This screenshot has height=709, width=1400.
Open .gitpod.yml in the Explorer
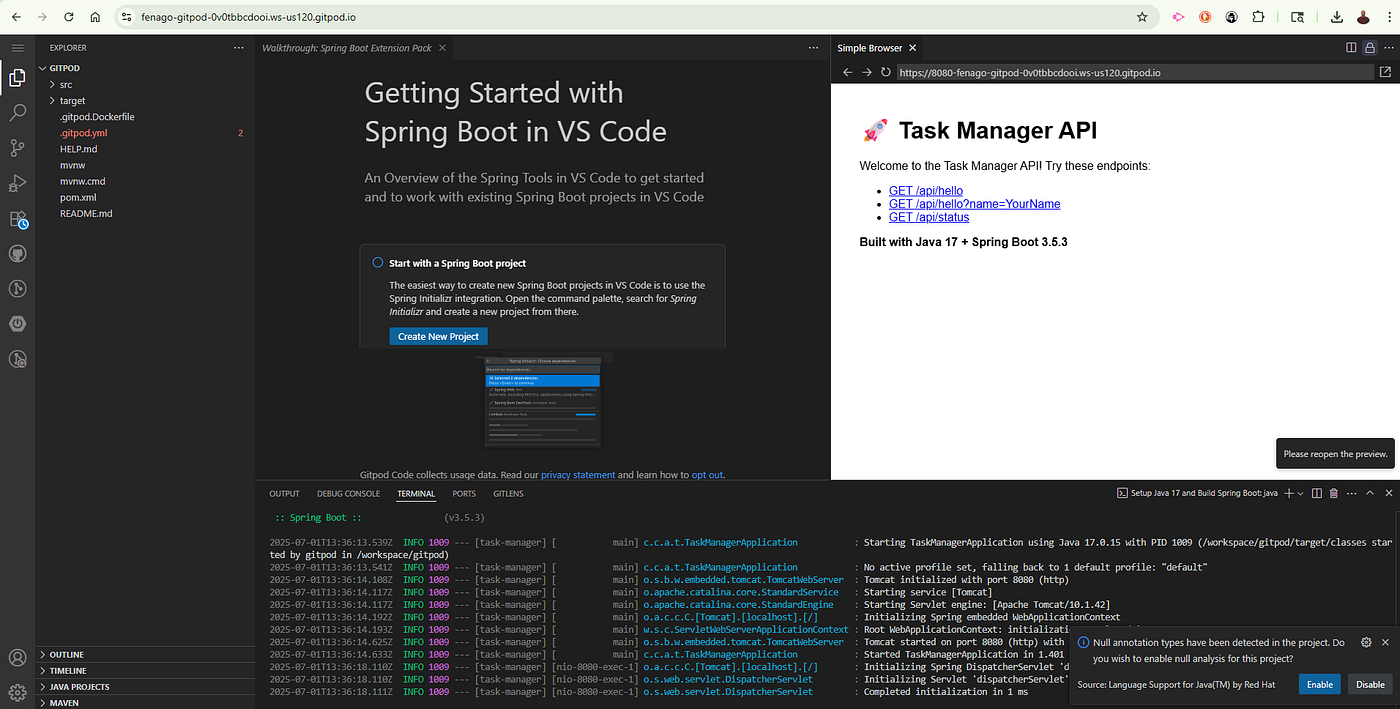tap(145, 132)
